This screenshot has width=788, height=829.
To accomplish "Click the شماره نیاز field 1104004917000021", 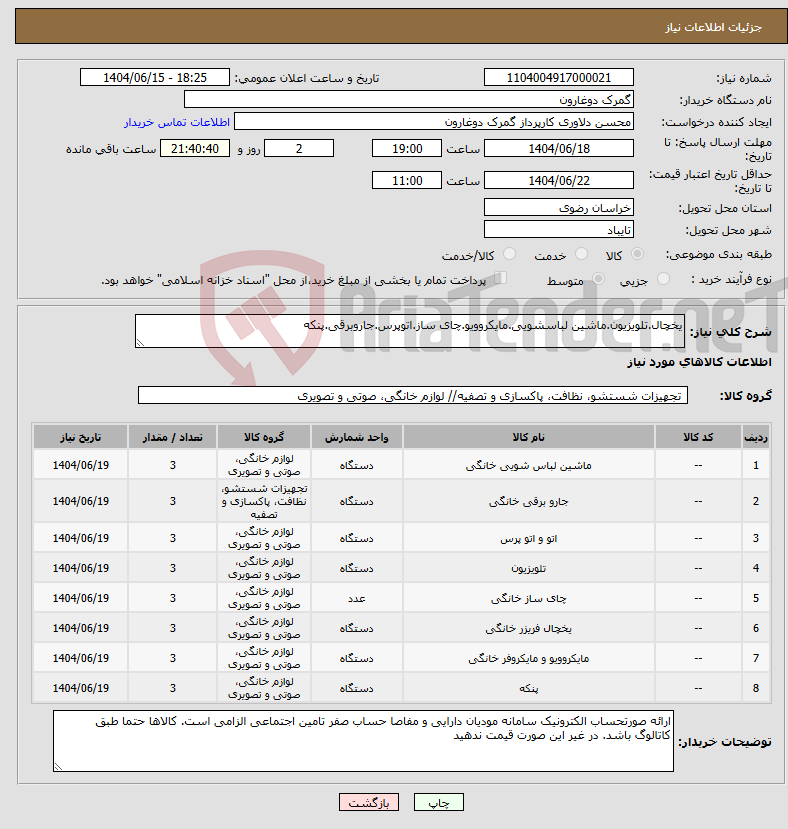I will click(558, 77).
